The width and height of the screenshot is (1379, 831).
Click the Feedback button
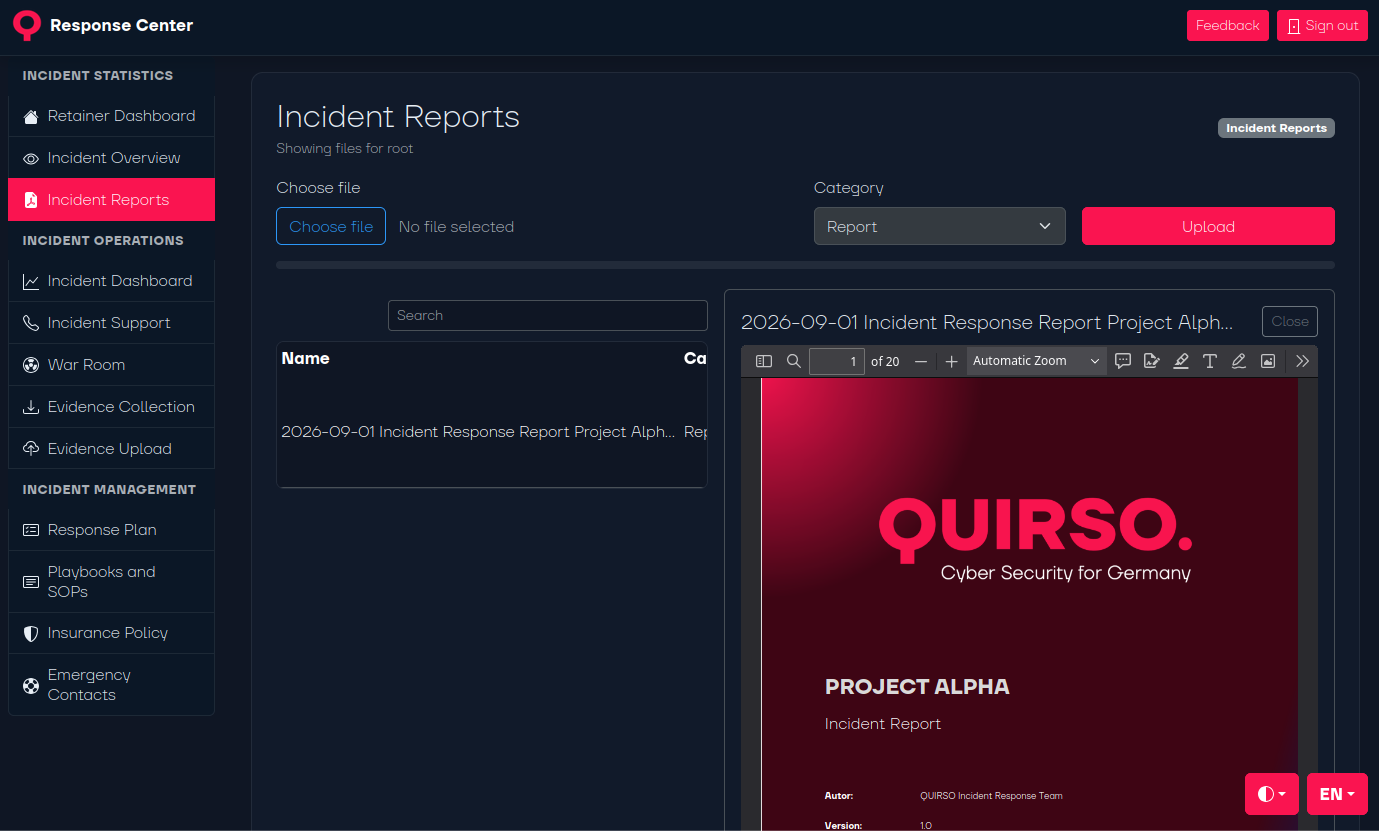pyautogui.click(x=1228, y=26)
